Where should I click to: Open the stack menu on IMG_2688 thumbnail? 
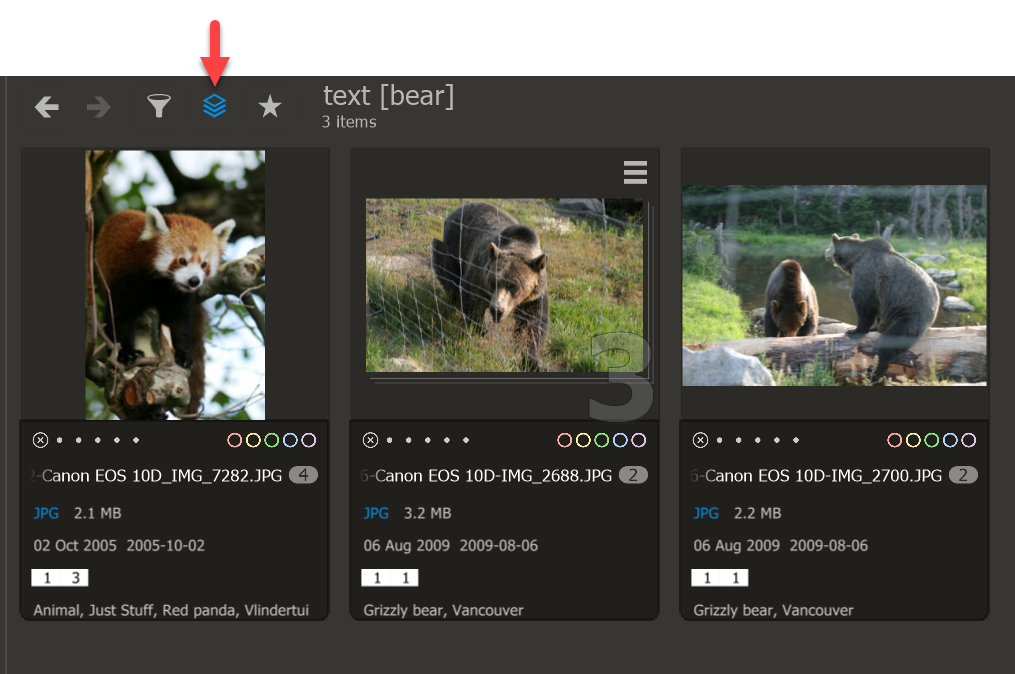point(635,172)
